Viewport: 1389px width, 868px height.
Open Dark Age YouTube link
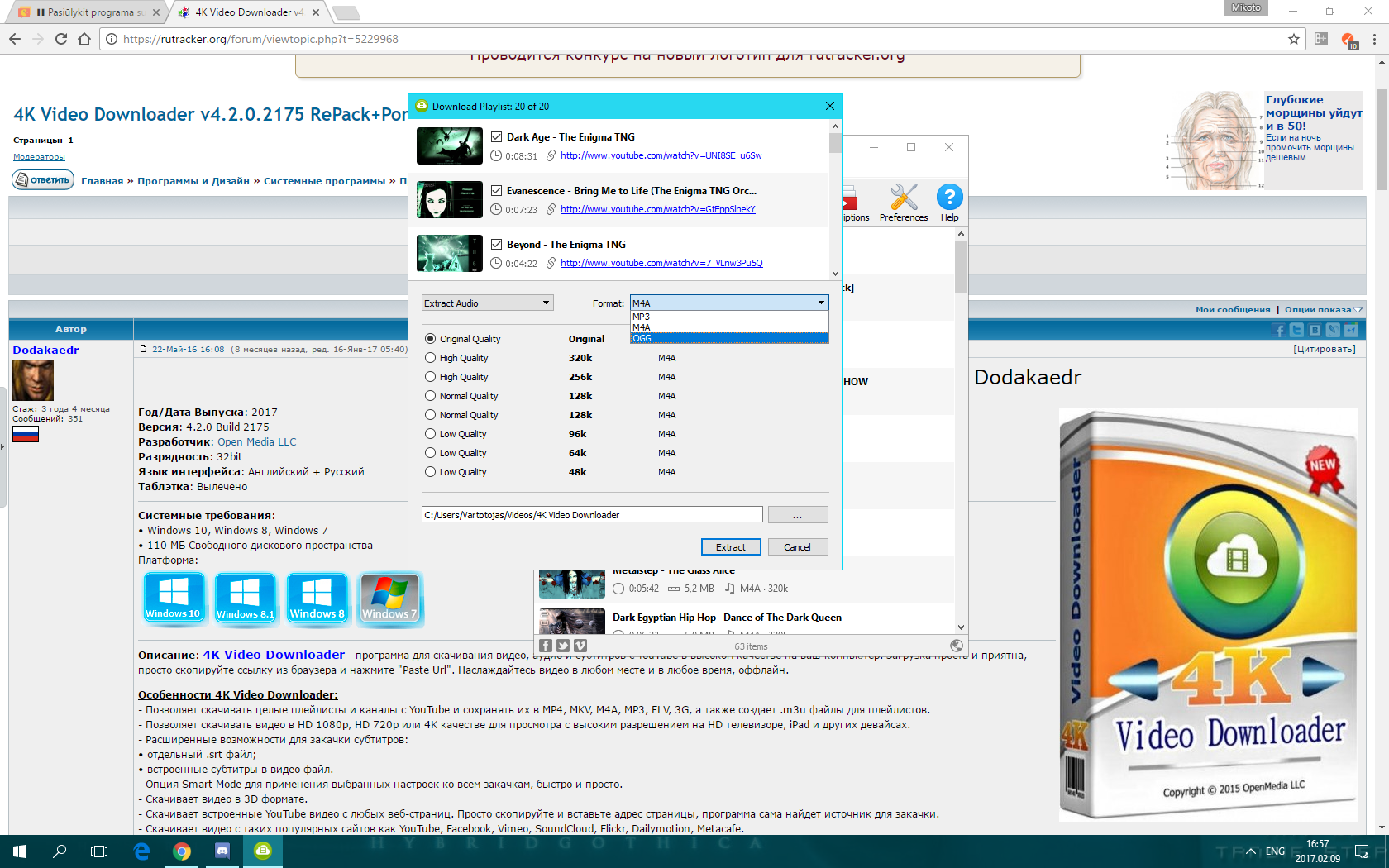point(661,155)
